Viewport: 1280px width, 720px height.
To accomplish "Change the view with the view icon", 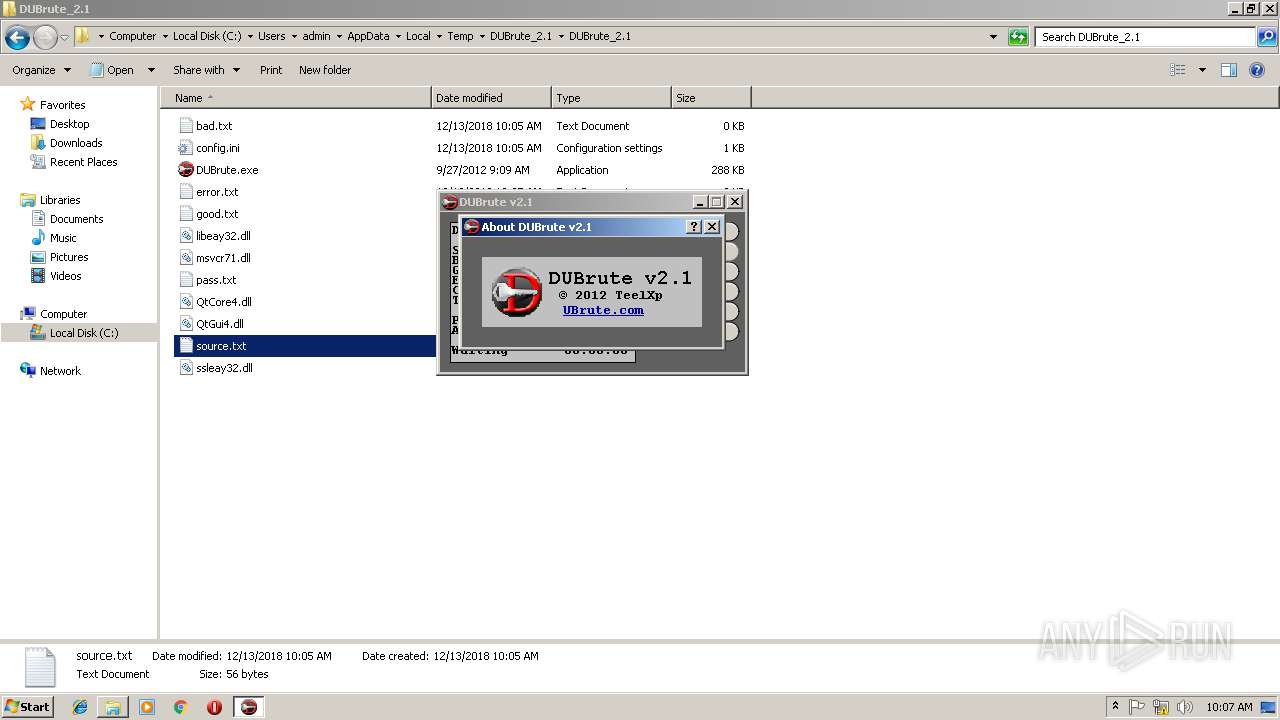I will point(1178,70).
